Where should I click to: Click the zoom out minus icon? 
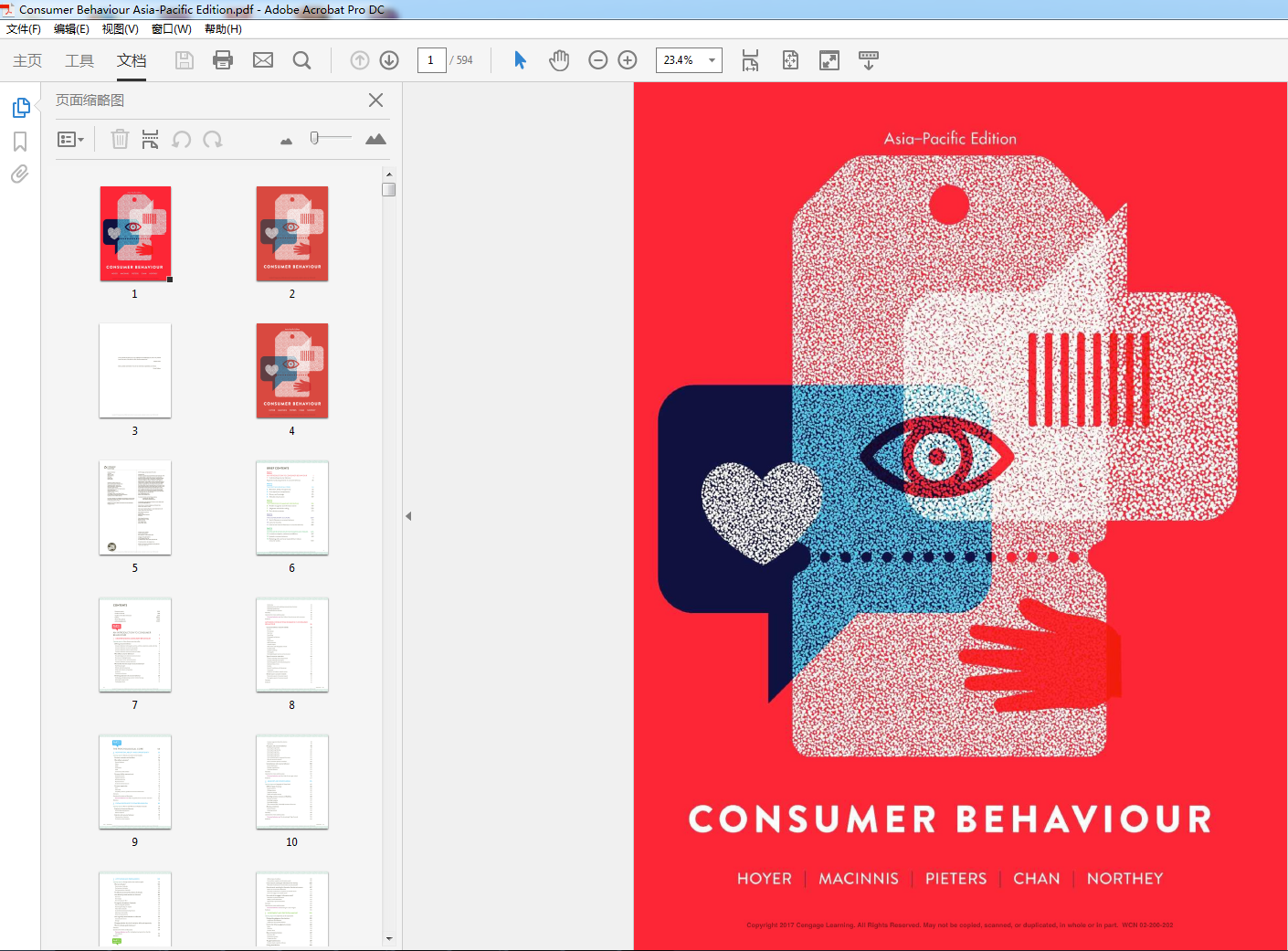[598, 60]
